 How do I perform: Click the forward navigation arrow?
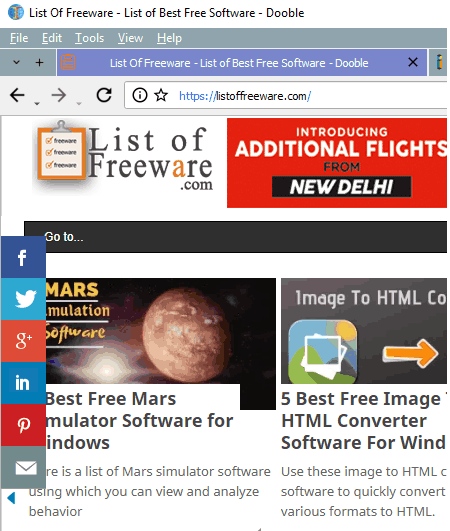pyautogui.click(x=59, y=95)
